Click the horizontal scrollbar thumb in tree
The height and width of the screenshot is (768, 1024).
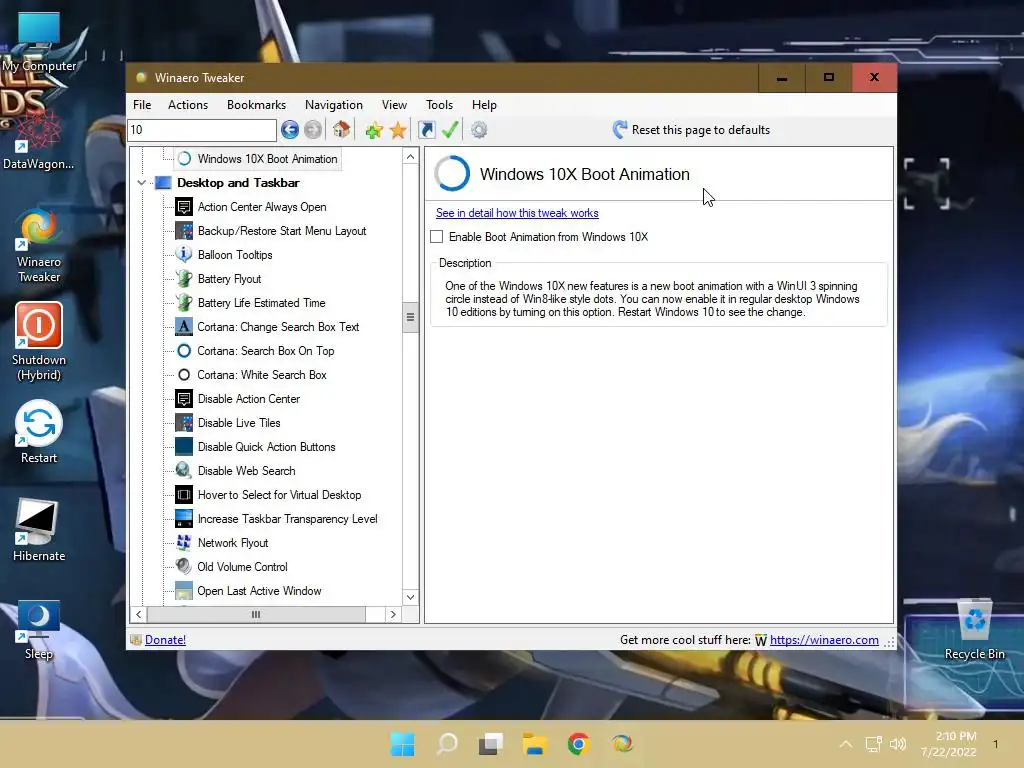tap(256, 615)
